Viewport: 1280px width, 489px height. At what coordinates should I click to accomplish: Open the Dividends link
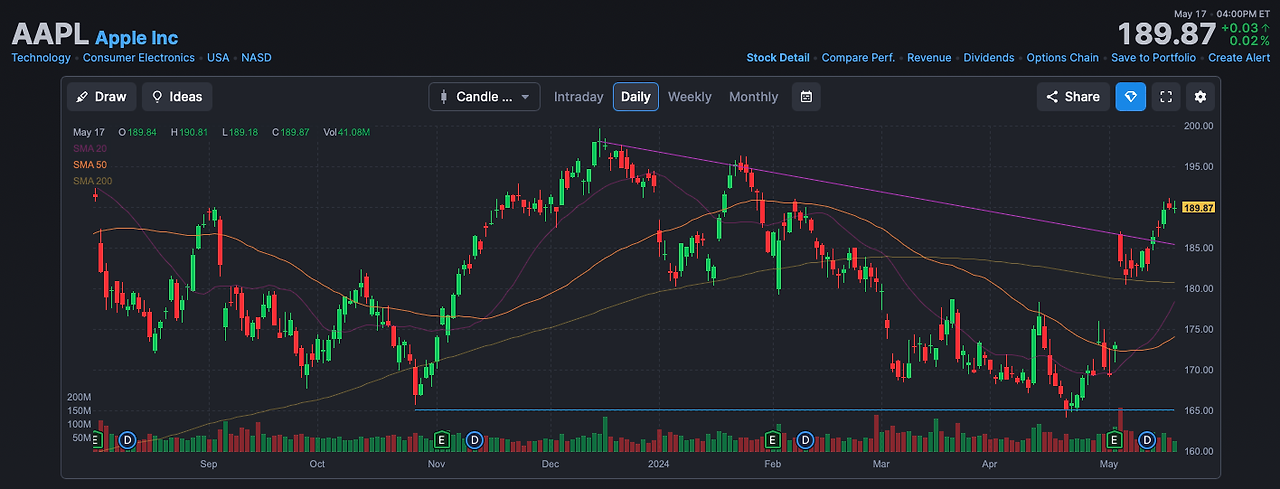click(989, 58)
